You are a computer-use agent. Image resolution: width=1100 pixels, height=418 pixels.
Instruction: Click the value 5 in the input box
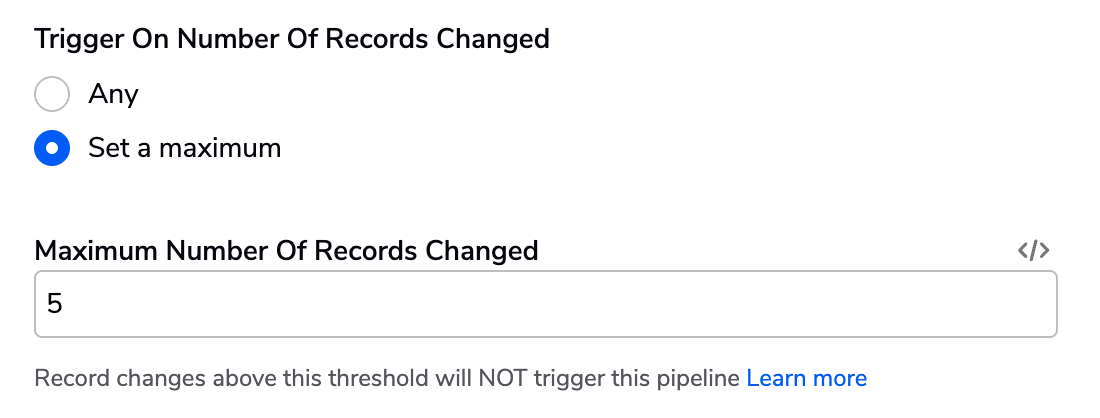point(55,304)
